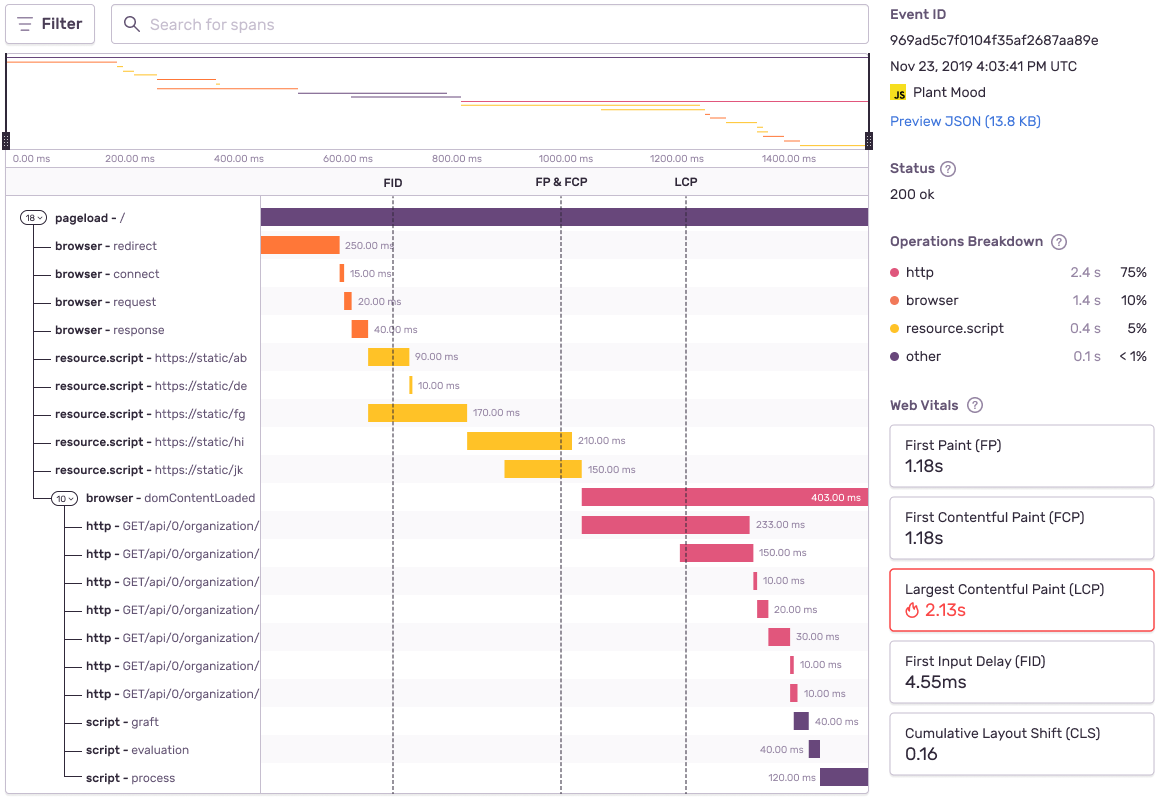The image size is (1162, 801).
Task: Open the Operations Breakdown help question mark
Action: click(x=1059, y=241)
